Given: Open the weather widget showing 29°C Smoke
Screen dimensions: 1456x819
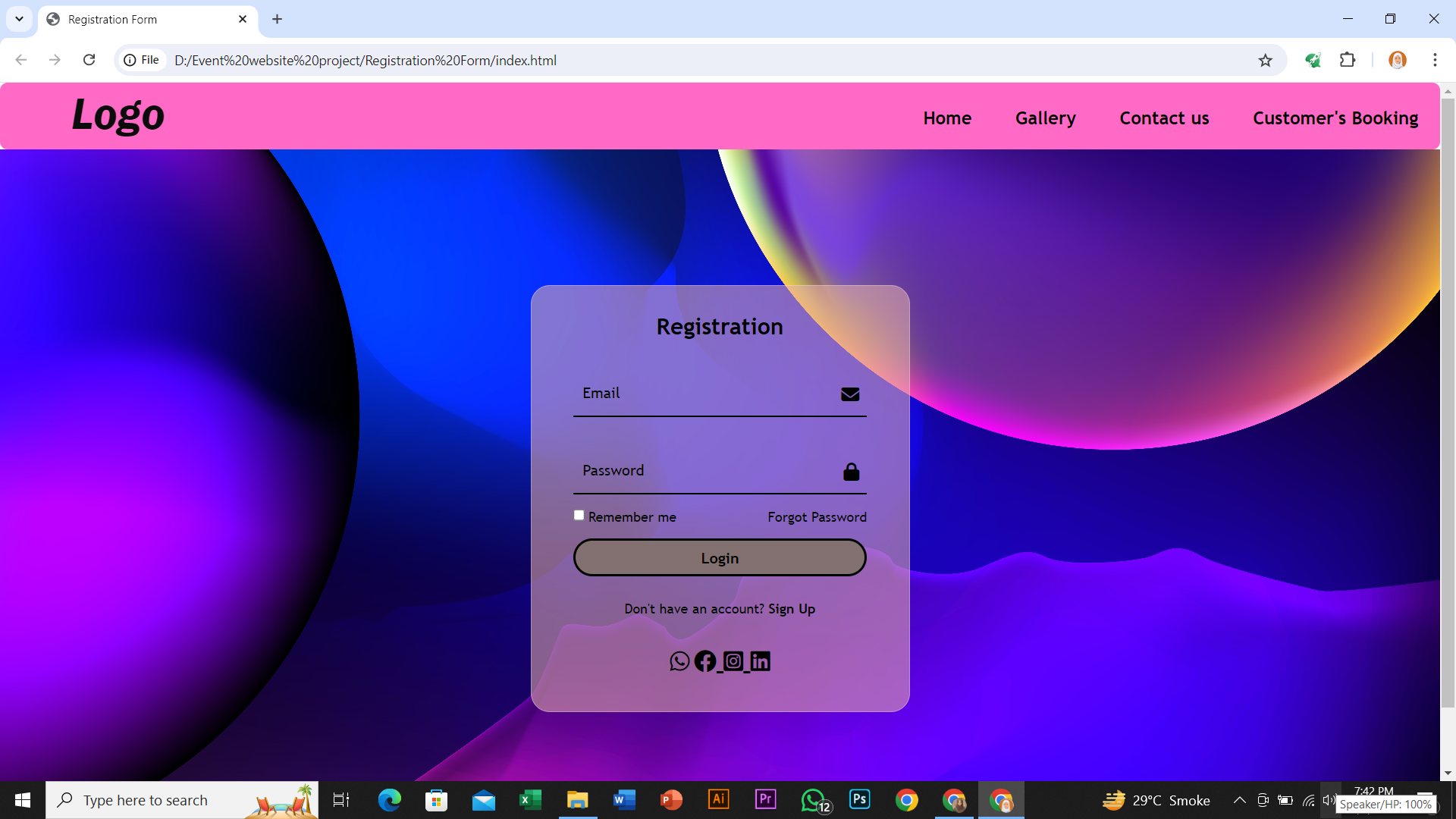Looking at the screenshot, I should [1156, 800].
